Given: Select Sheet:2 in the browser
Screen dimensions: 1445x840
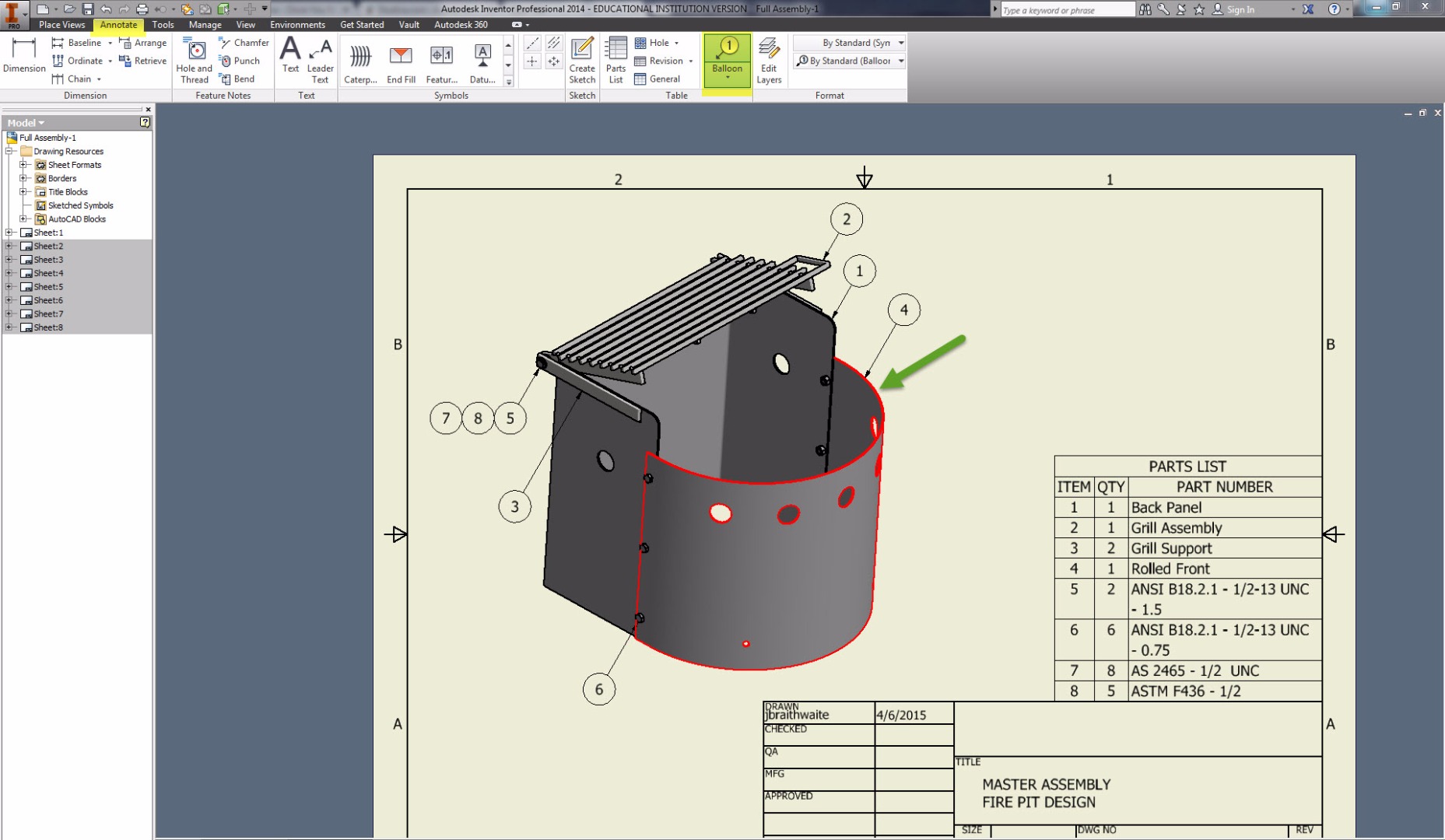Looking at the screenshot, I should pyautogui.click(x=48, y=246).
